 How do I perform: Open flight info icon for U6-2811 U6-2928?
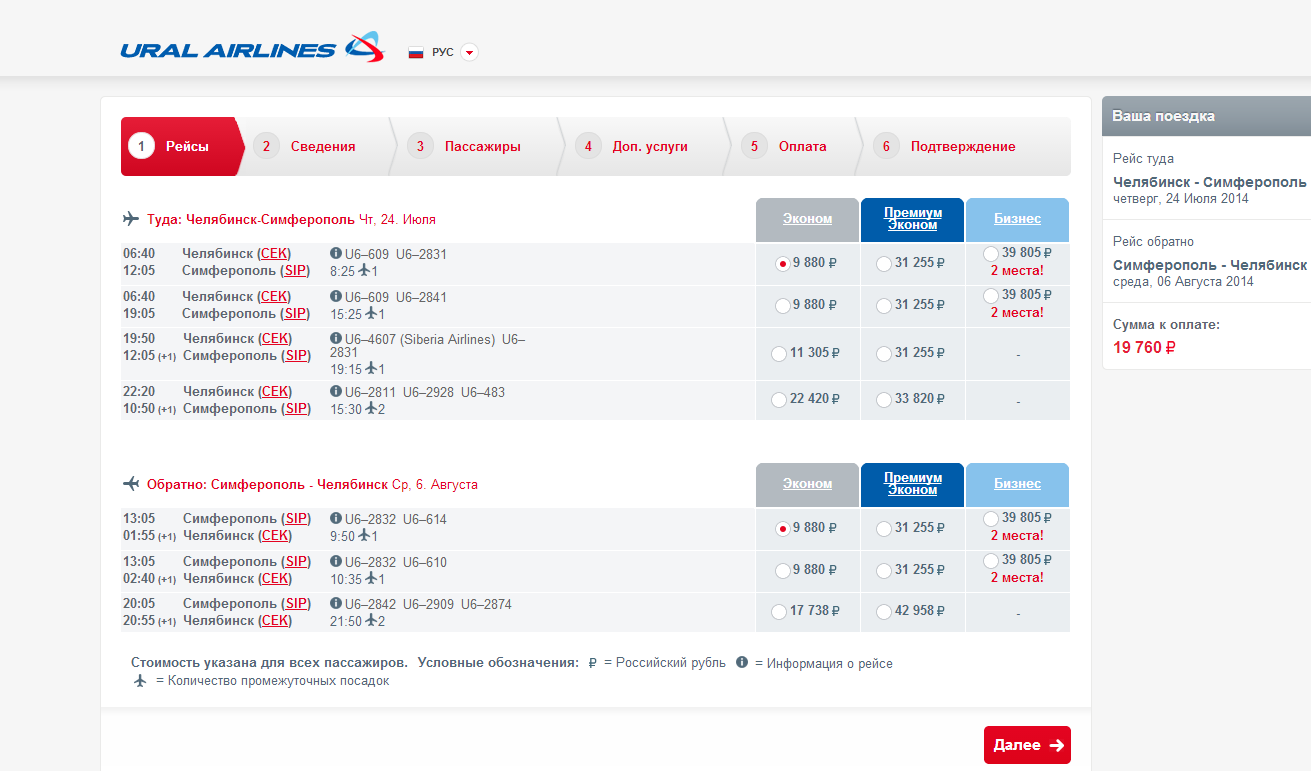point(336,392)
